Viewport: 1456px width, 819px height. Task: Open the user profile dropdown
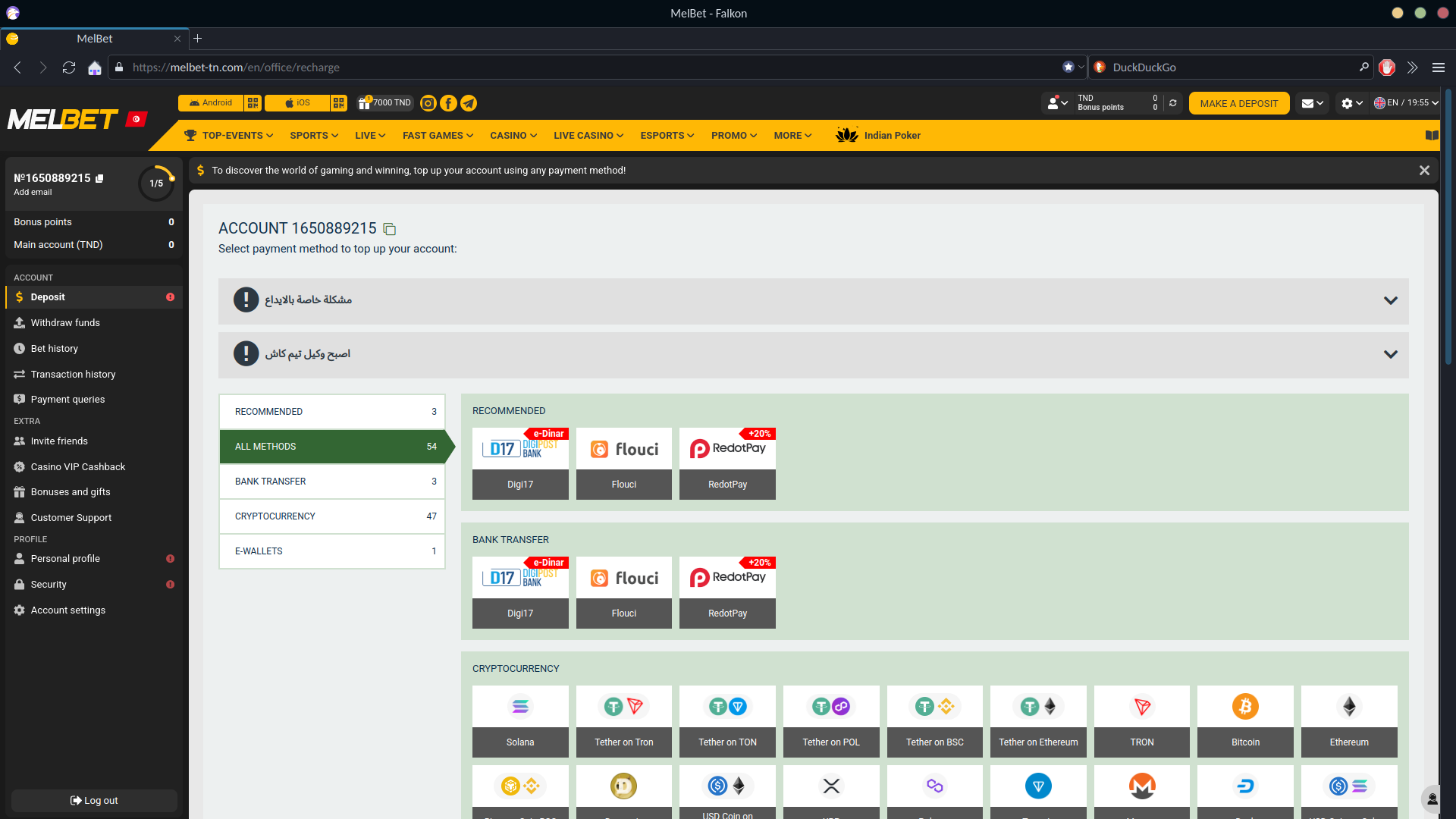point(1058,103)
